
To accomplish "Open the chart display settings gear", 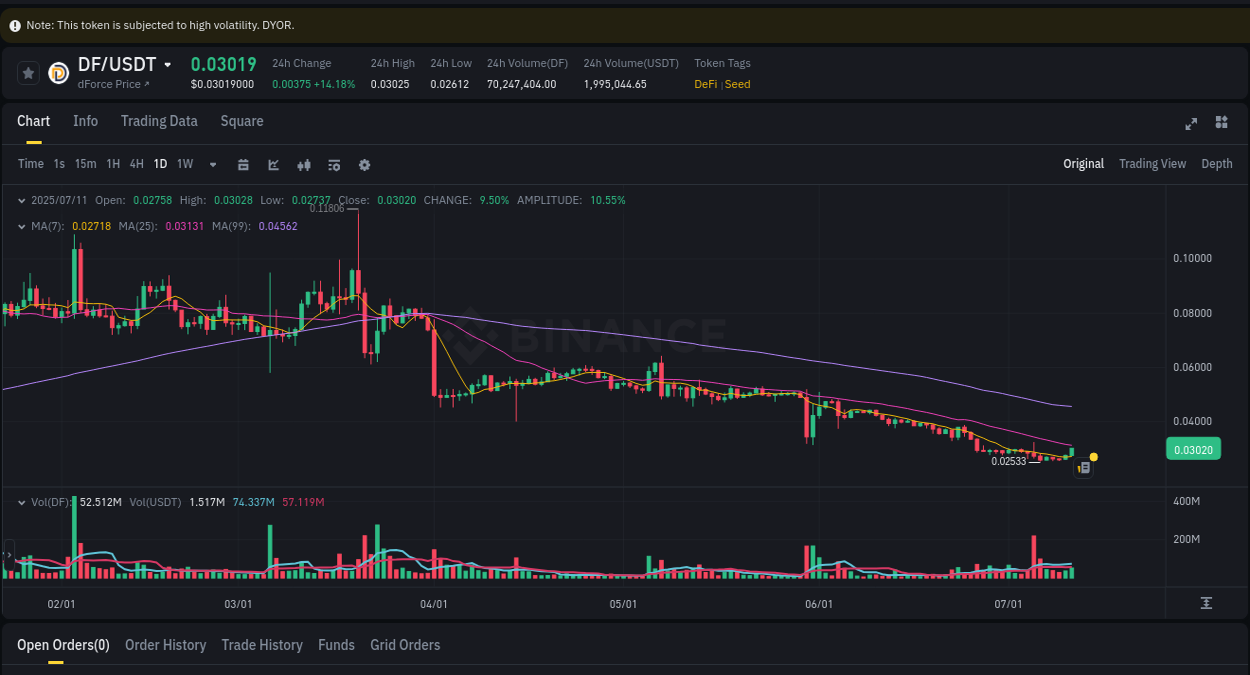I will click(x=364, y=163).
